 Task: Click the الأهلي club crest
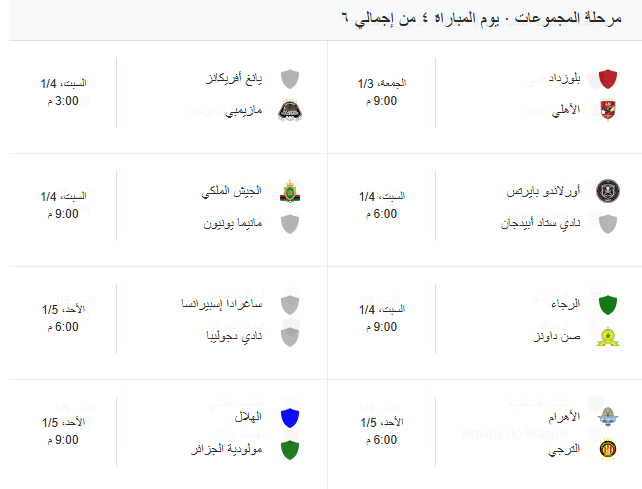pos(607,110)
